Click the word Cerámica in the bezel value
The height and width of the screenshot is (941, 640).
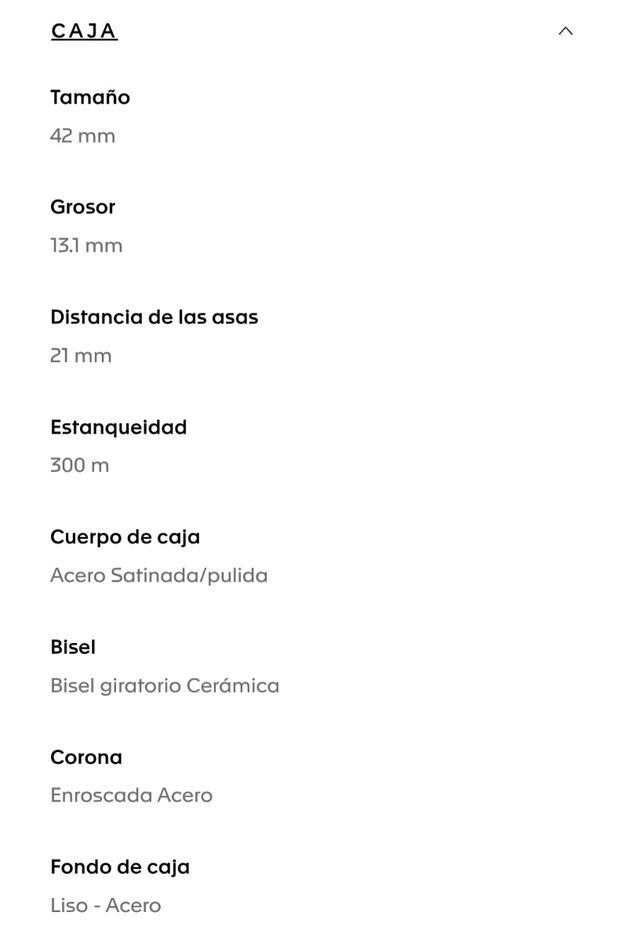point(238,686)
